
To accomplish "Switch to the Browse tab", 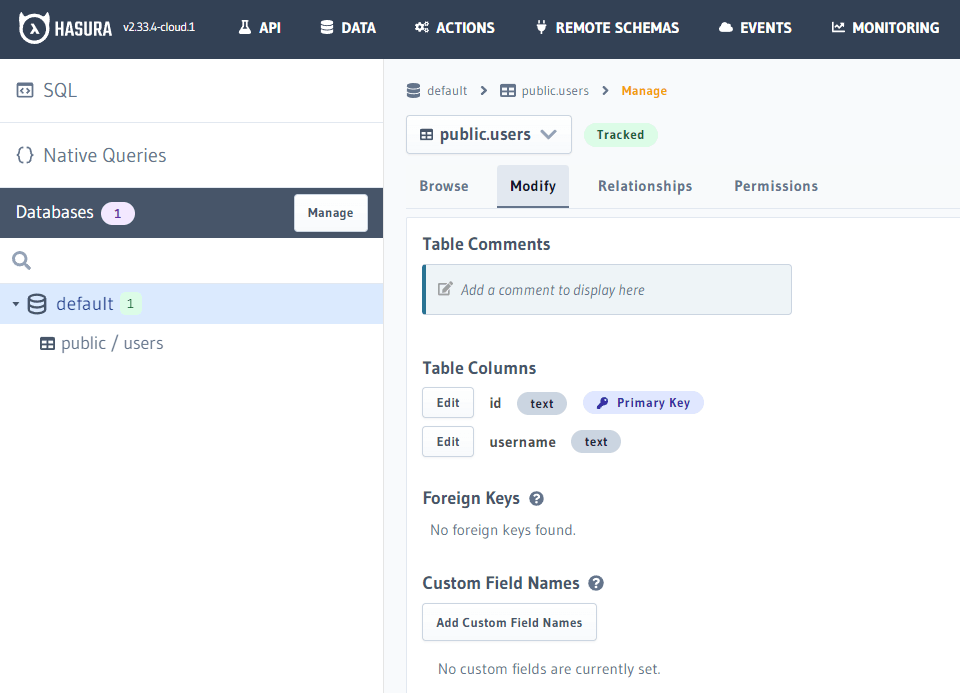I will 444,186.
